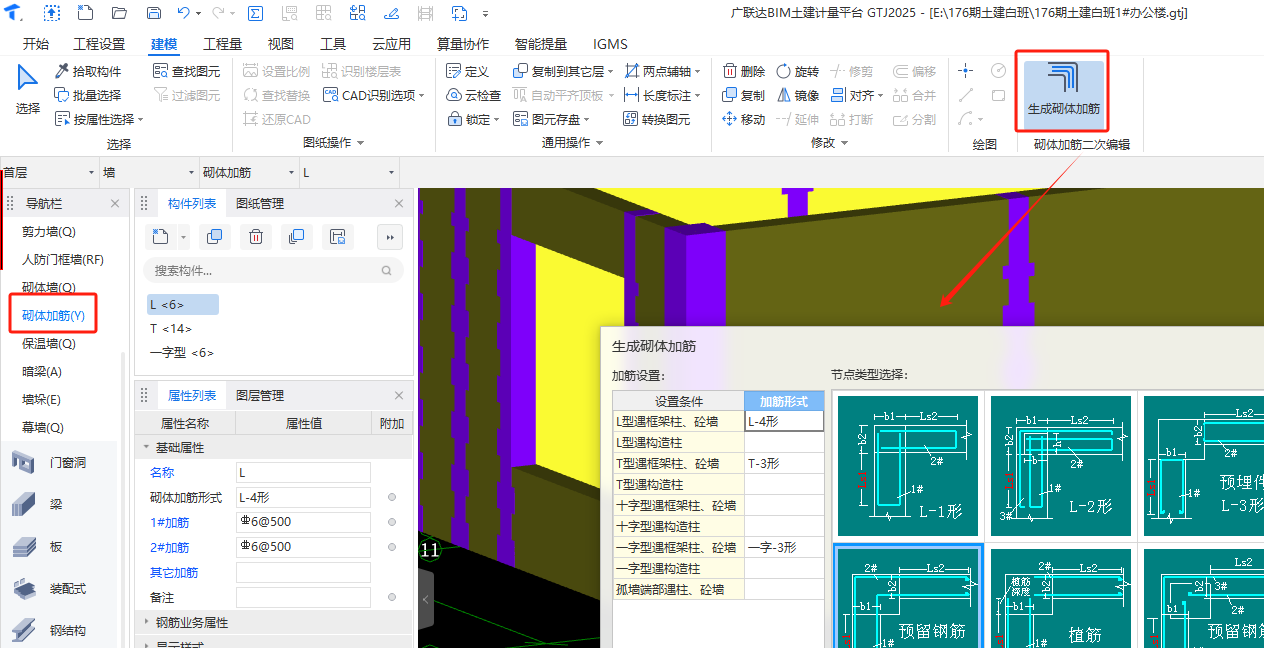Click the 删除 tool in 修改 group
The height and width of the screenshot is (648, 1264).
(744, 71)
